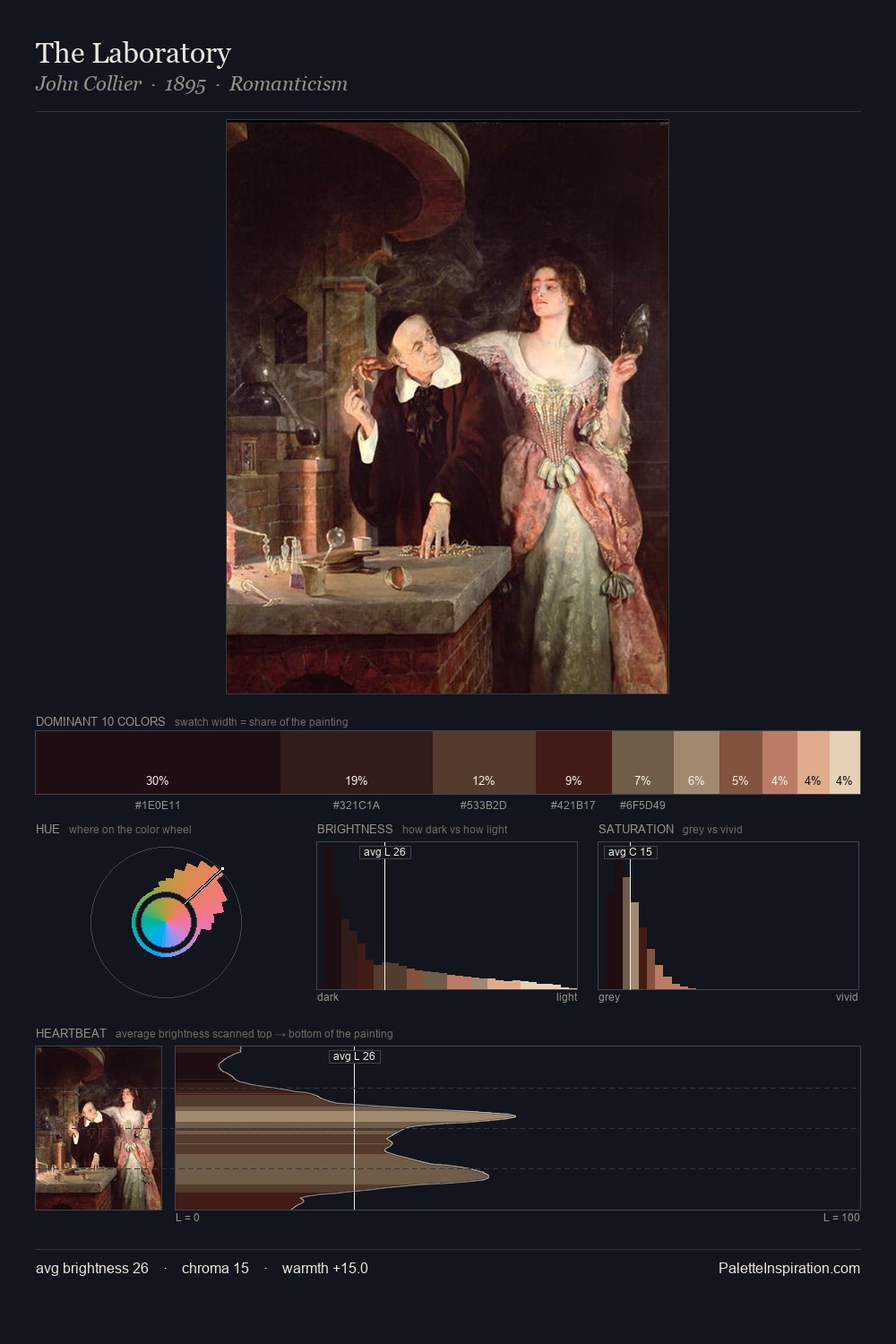Click the chroma 15 footer stat
The image size is (896, 1344).
215,1268
